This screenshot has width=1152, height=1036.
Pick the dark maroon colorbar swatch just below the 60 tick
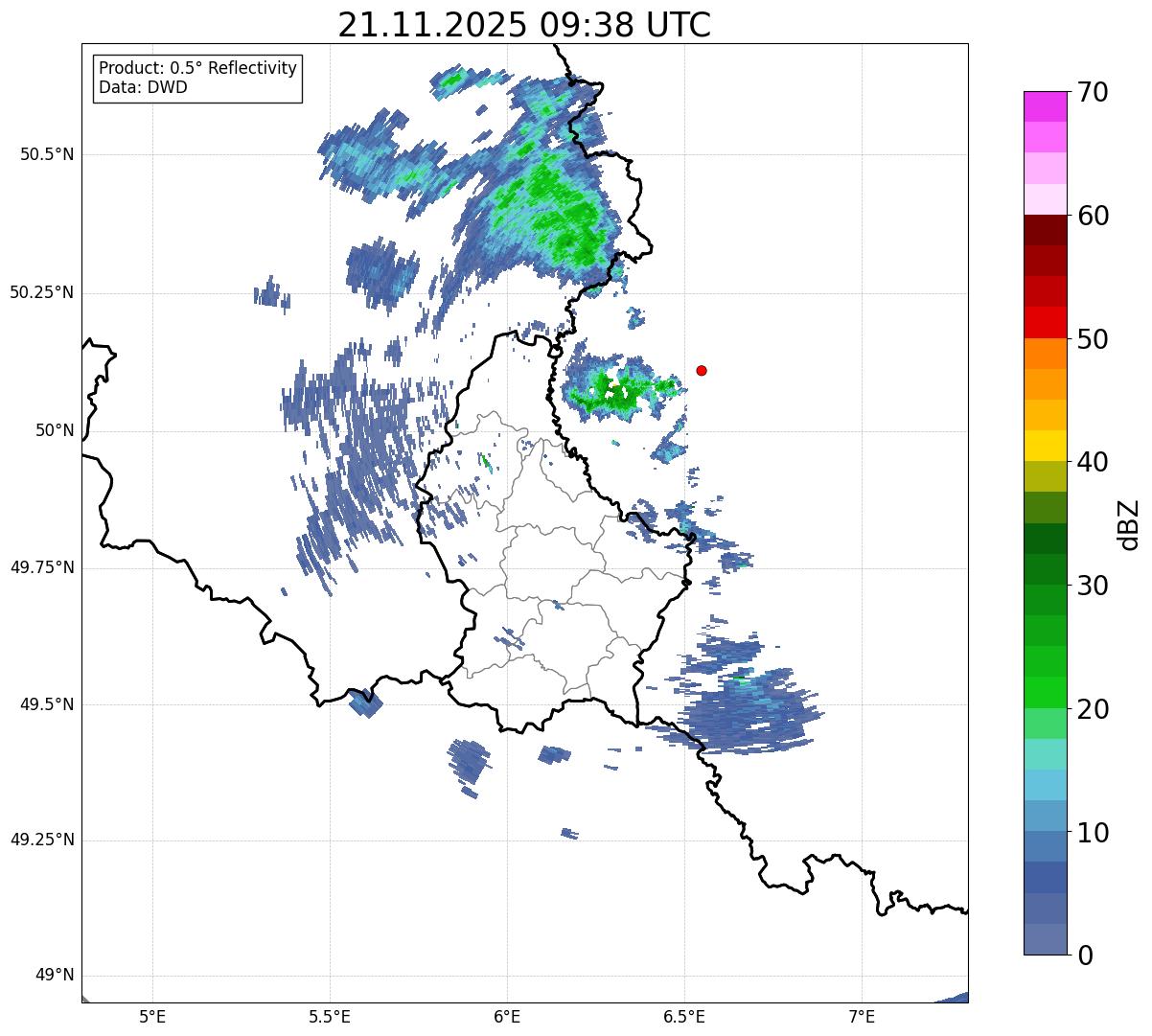(x=1045, y=230)
